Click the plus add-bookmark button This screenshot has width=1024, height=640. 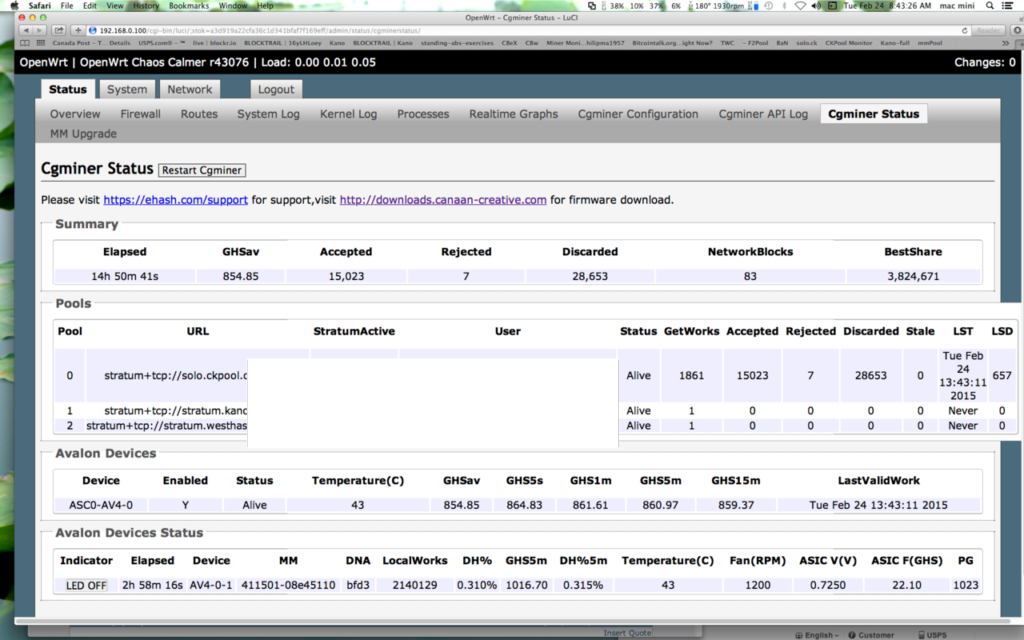click(78, 30)
